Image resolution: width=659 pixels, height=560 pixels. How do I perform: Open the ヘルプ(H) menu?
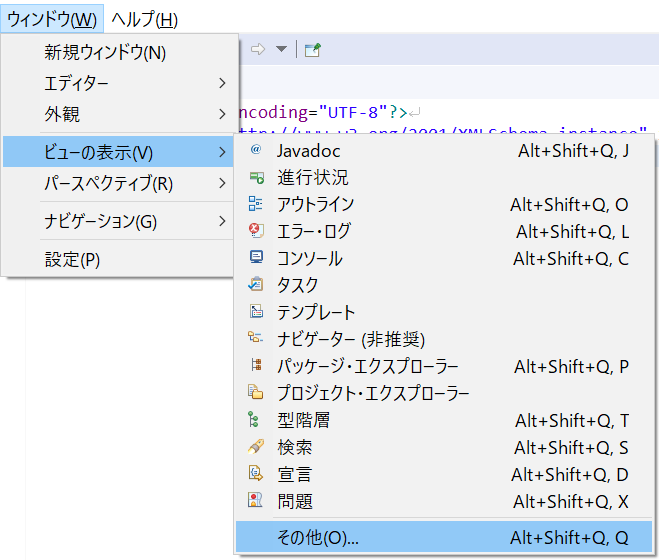(x=145, y=19)
